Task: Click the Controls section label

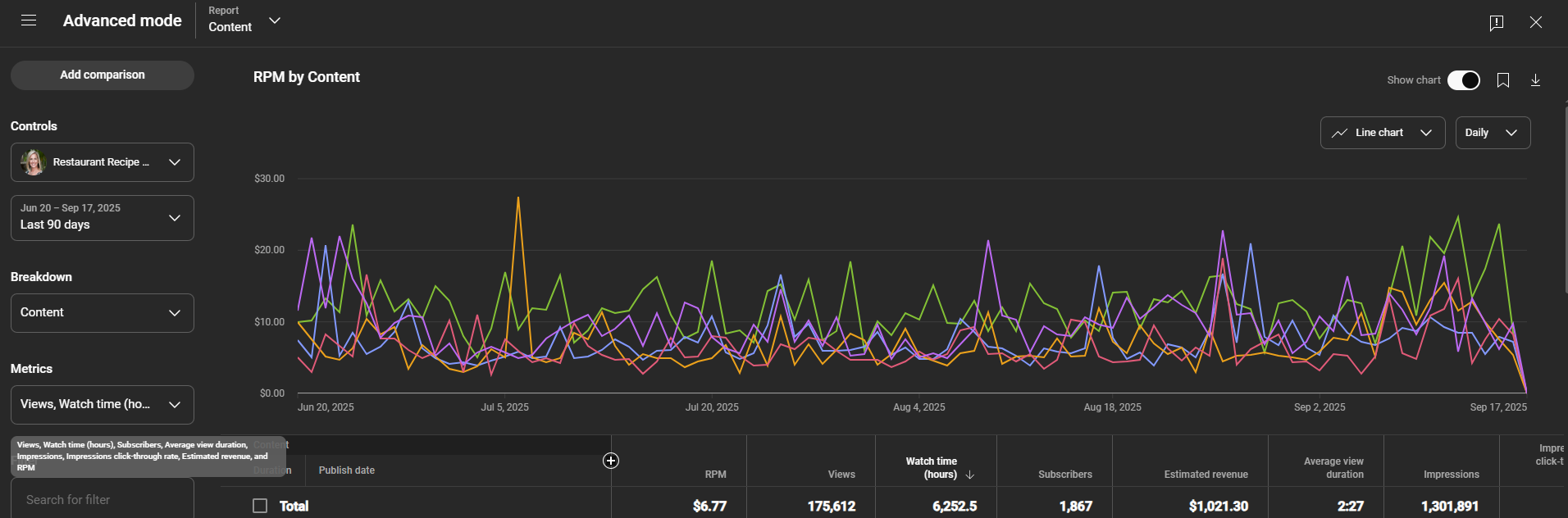Action: 34,126
